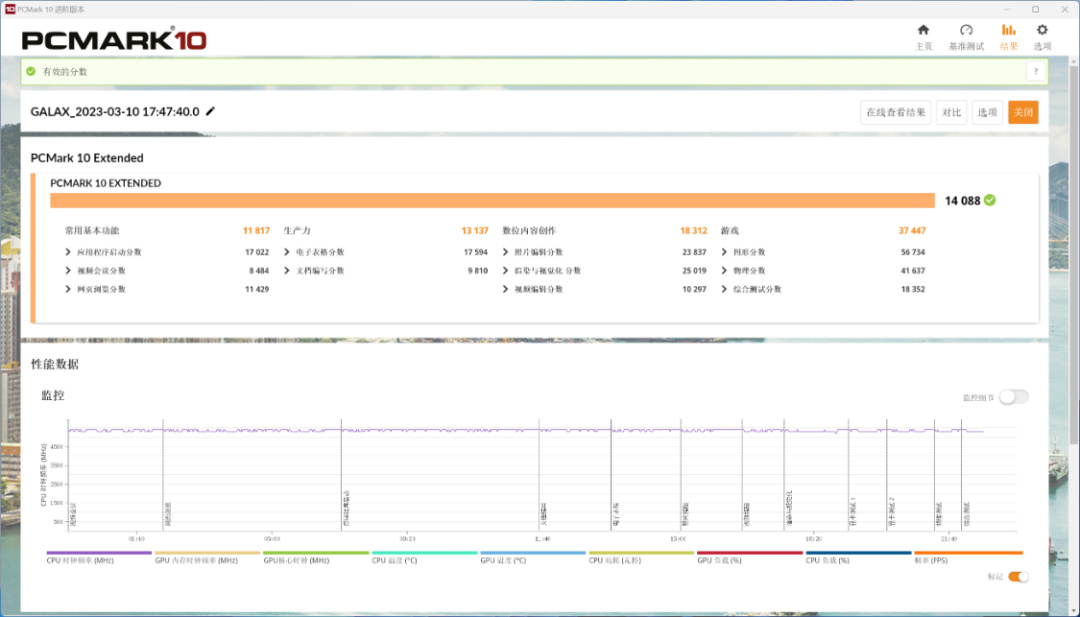This screenshot has height=617, width=1080.
Task: Click the green valid score check icon
Action: pos(31,72)
